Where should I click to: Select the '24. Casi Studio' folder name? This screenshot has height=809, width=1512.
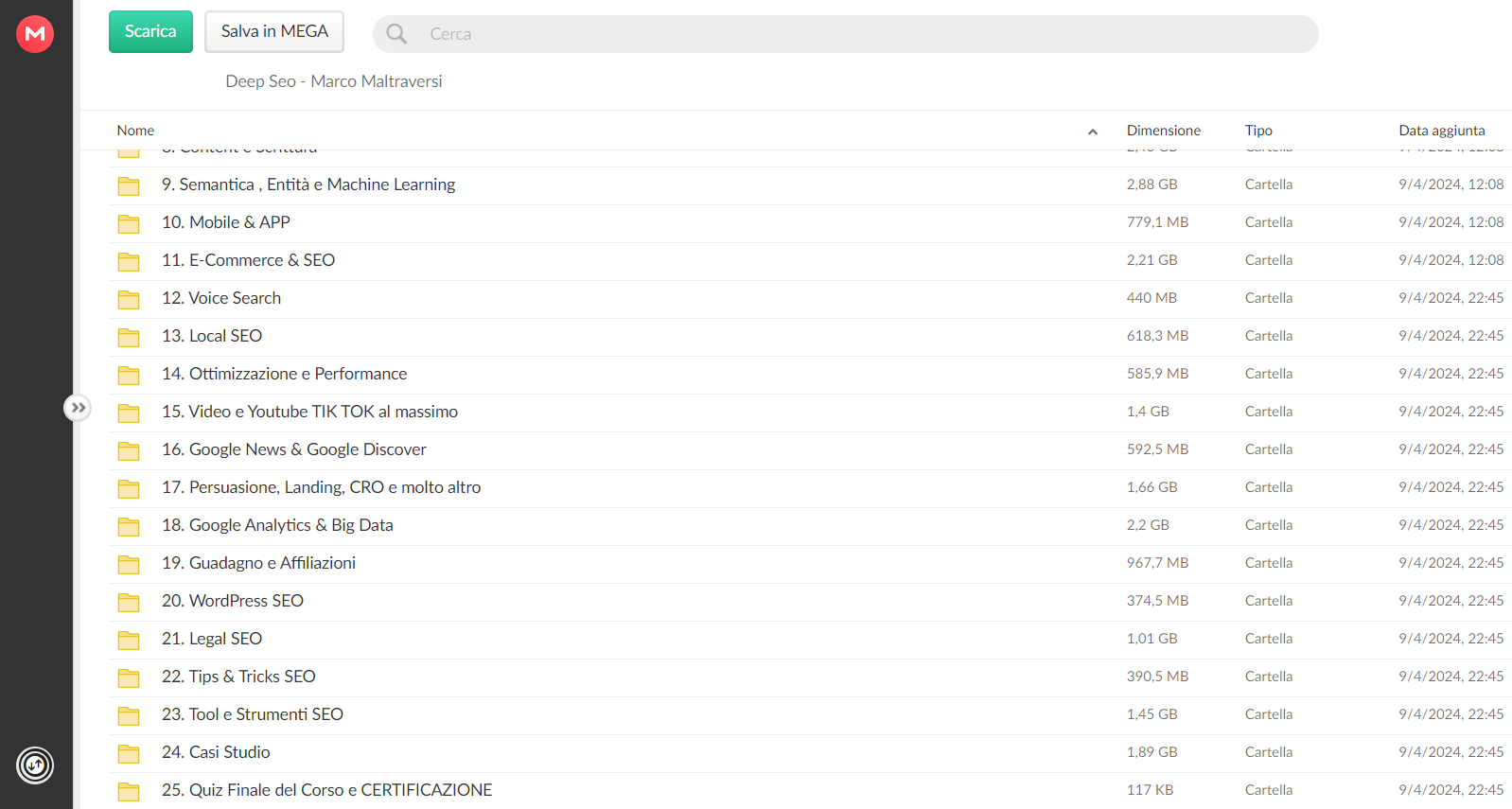pos(216,752)
